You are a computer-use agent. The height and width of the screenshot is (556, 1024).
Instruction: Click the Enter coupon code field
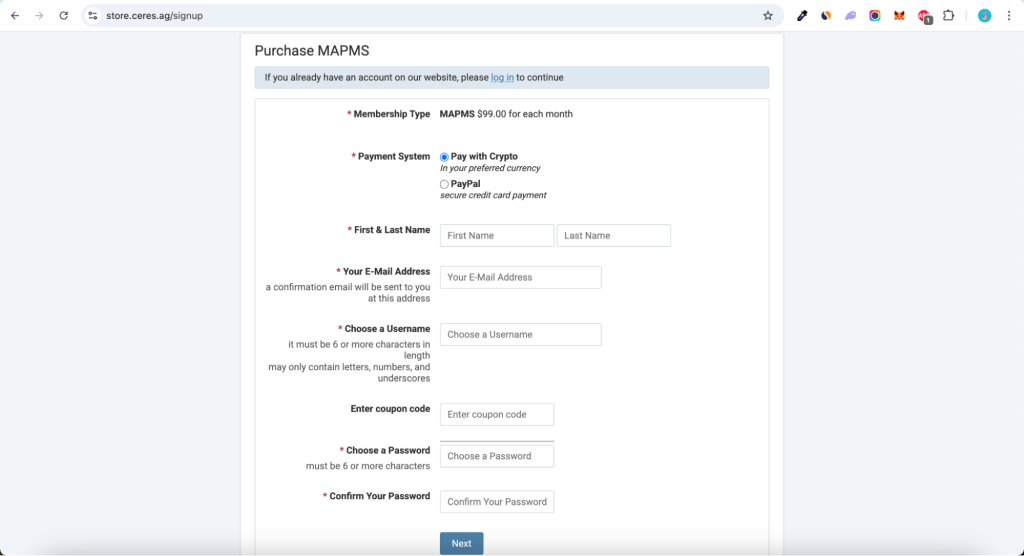[497, 414]
